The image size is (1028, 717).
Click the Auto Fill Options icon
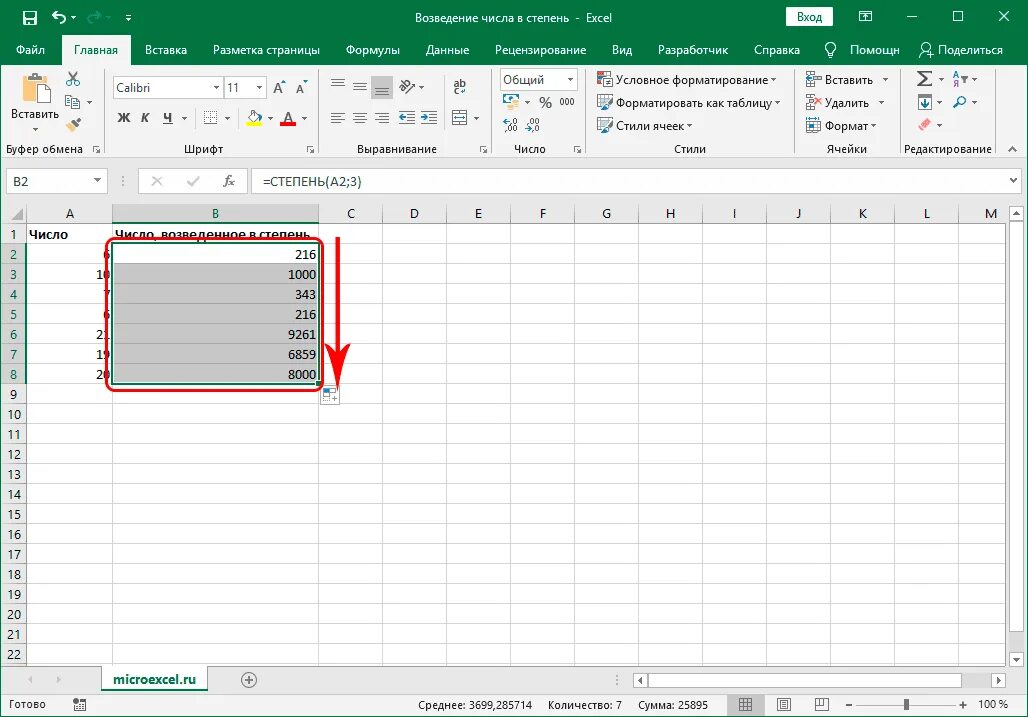(x=330, y=395)
